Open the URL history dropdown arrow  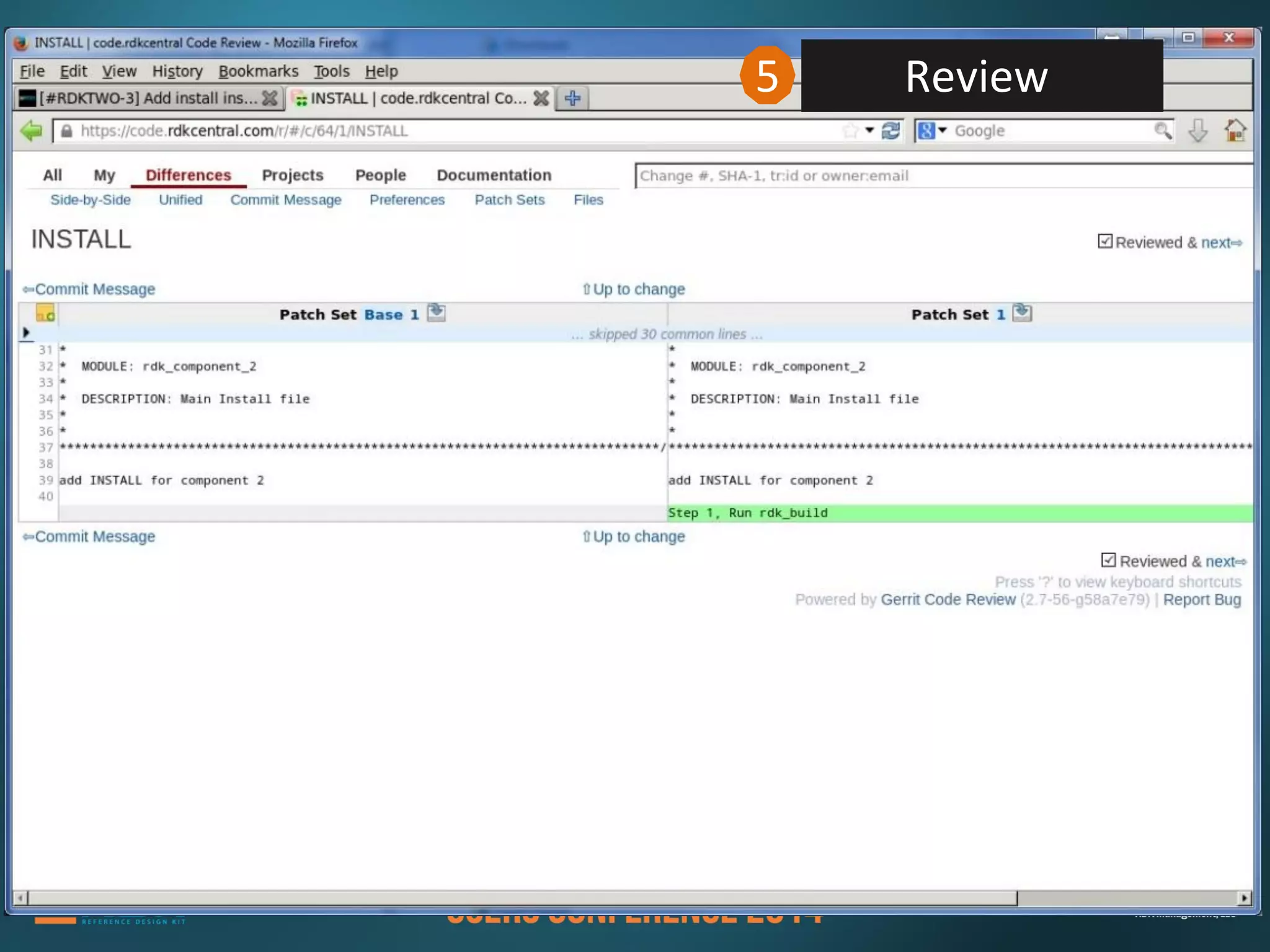pos(869,130)
